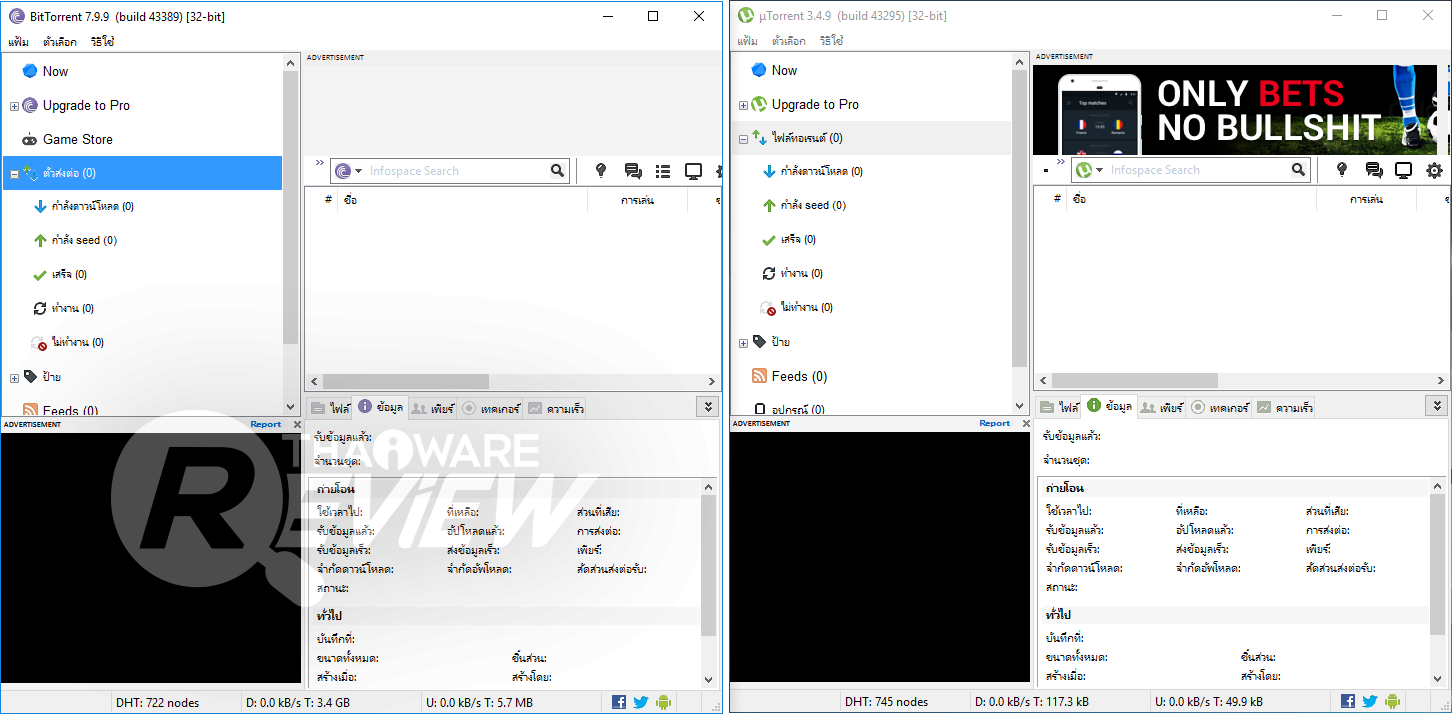Click the ชื่อ column header in BitTorrent list
Screen dimensions: 1452x714
(x=463, y=200)
